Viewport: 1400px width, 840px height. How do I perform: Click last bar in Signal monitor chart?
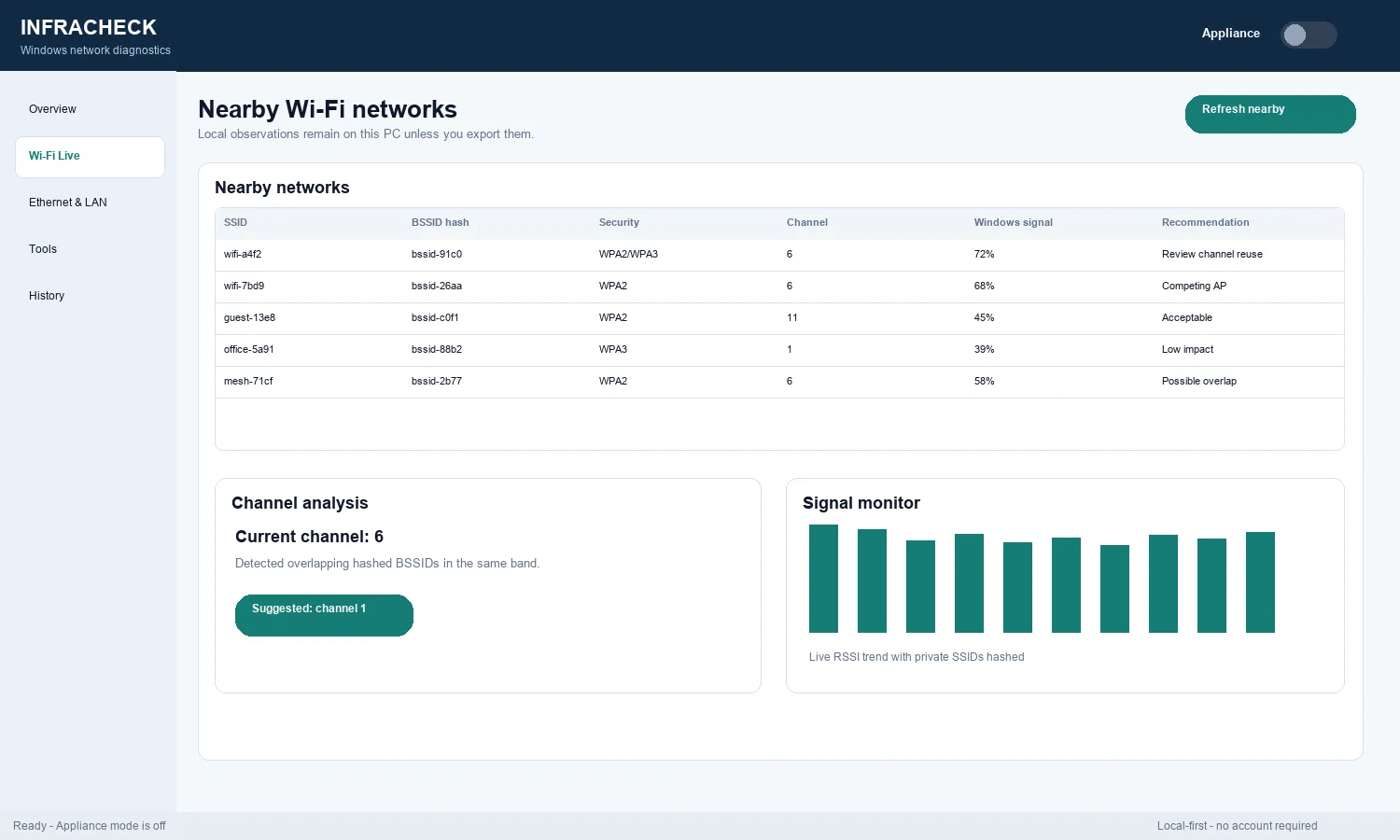coord(1260,582)
